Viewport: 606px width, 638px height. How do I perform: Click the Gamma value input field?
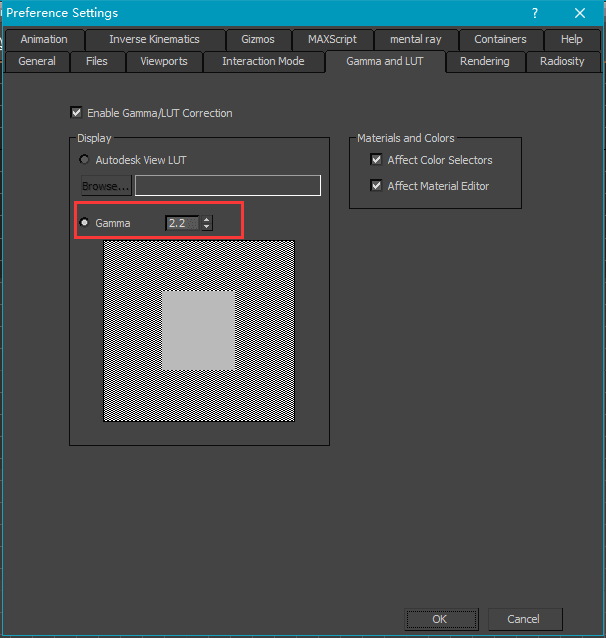[183, 223]
